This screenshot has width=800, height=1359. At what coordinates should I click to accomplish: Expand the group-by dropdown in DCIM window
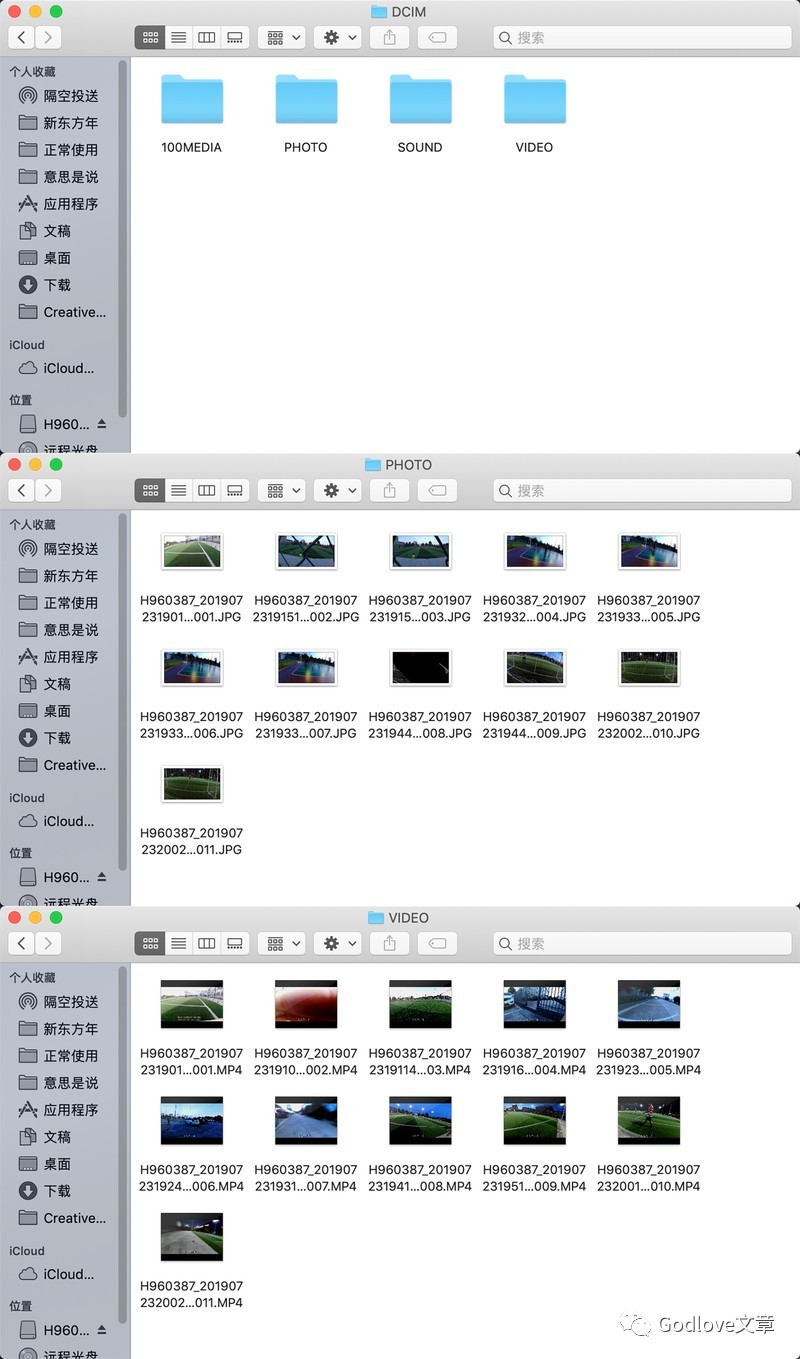[281, 38]
